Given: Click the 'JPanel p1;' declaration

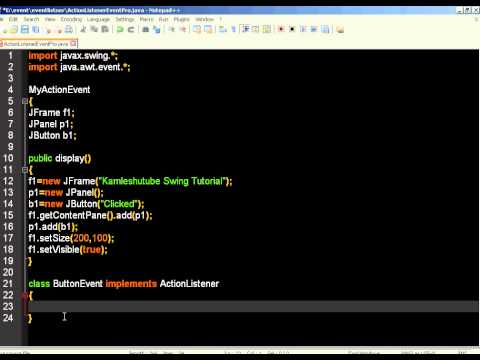Looking at the screenshot, I should coord(51,124).
